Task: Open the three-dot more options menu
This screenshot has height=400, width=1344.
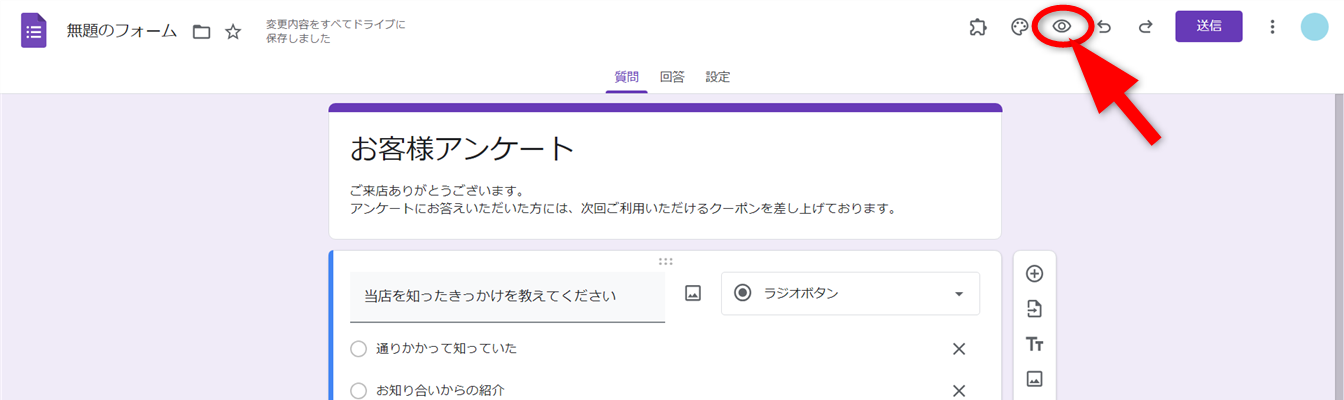Action: (1272, 27)
